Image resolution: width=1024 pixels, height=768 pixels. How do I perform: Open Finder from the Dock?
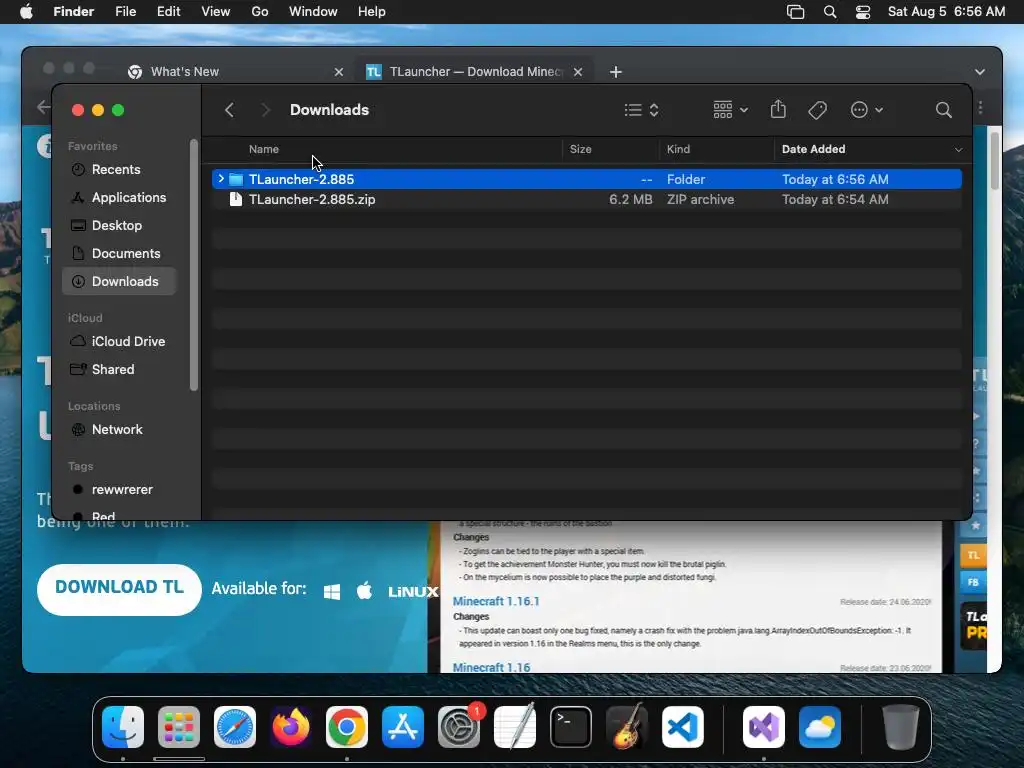pyautogui.click(x=123, y=727)
